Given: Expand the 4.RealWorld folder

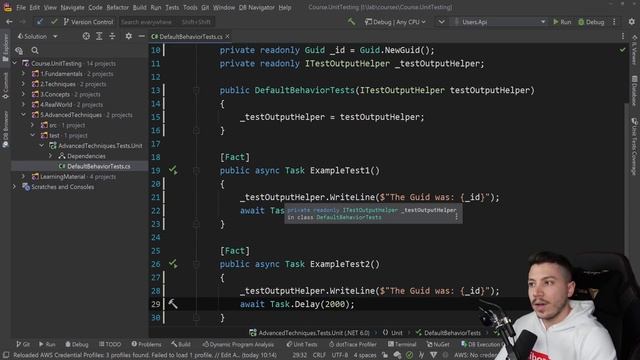Looking at the screenshot, I should [24, 104].
